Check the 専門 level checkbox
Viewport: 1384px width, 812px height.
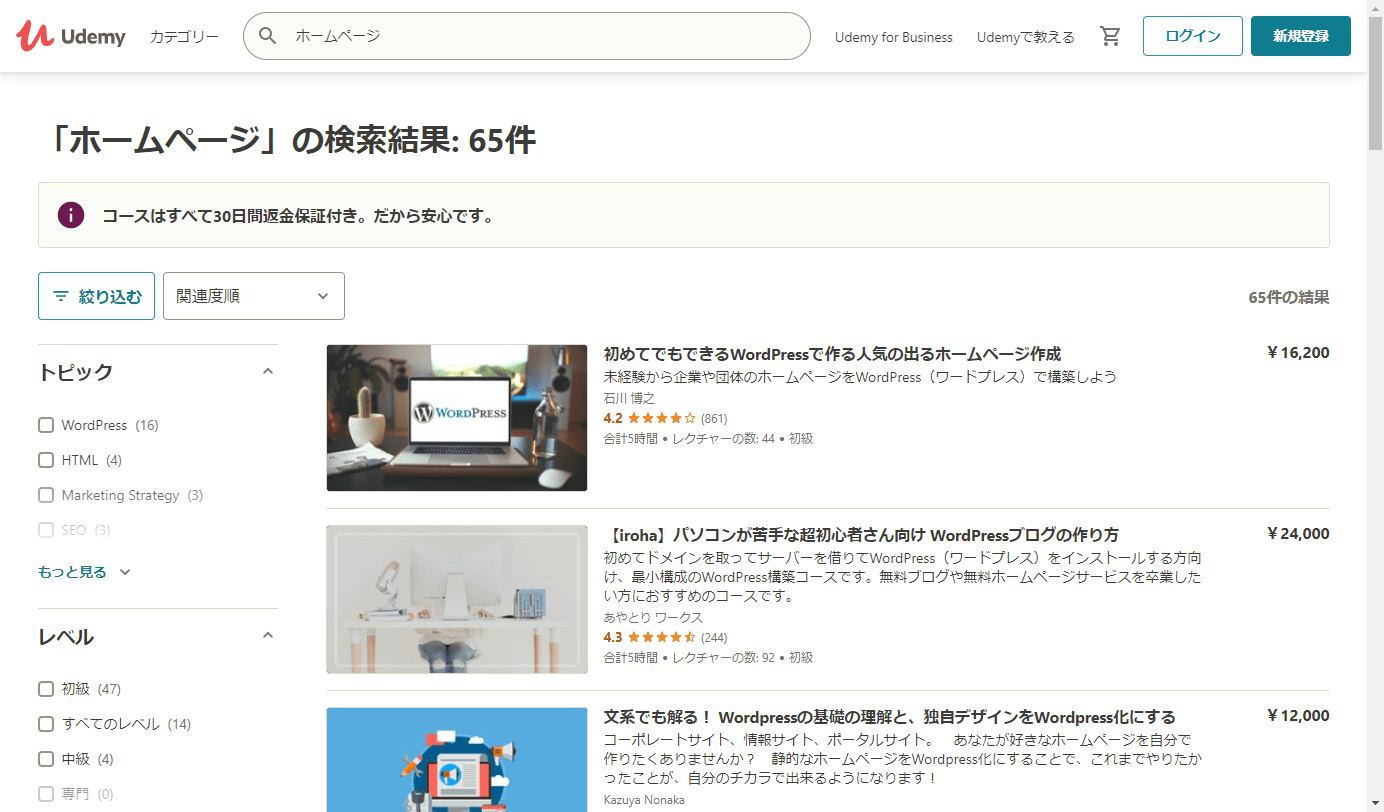coord(46,794)
